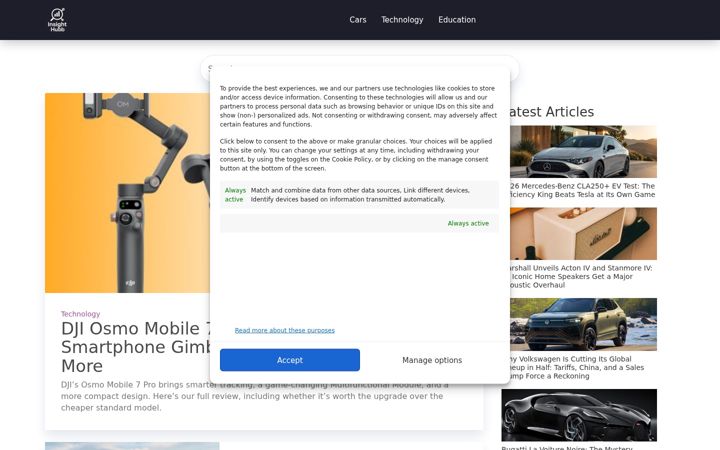This screenshot has height=450, width=720.
Task: Open Volkswagen Cutting Its Global lineup article title
Action: pyautogui.click(x=577, y=367)
